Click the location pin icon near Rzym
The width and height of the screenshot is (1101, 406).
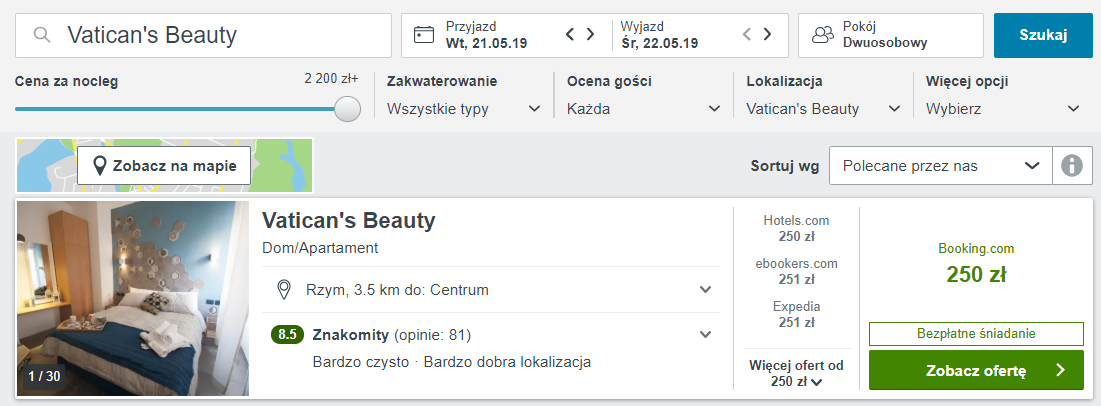284,289
